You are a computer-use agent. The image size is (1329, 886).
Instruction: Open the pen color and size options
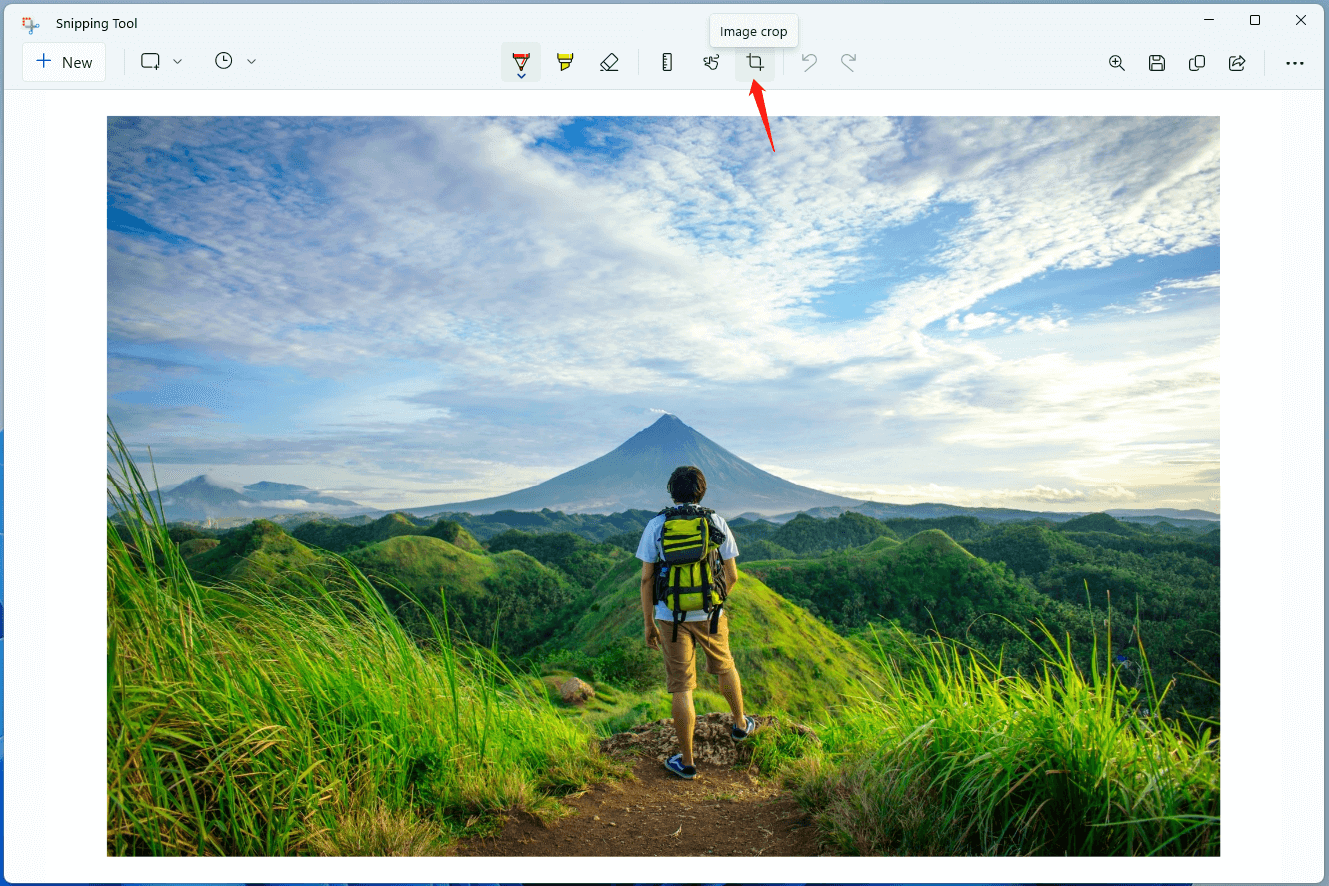tap(521, 73)
